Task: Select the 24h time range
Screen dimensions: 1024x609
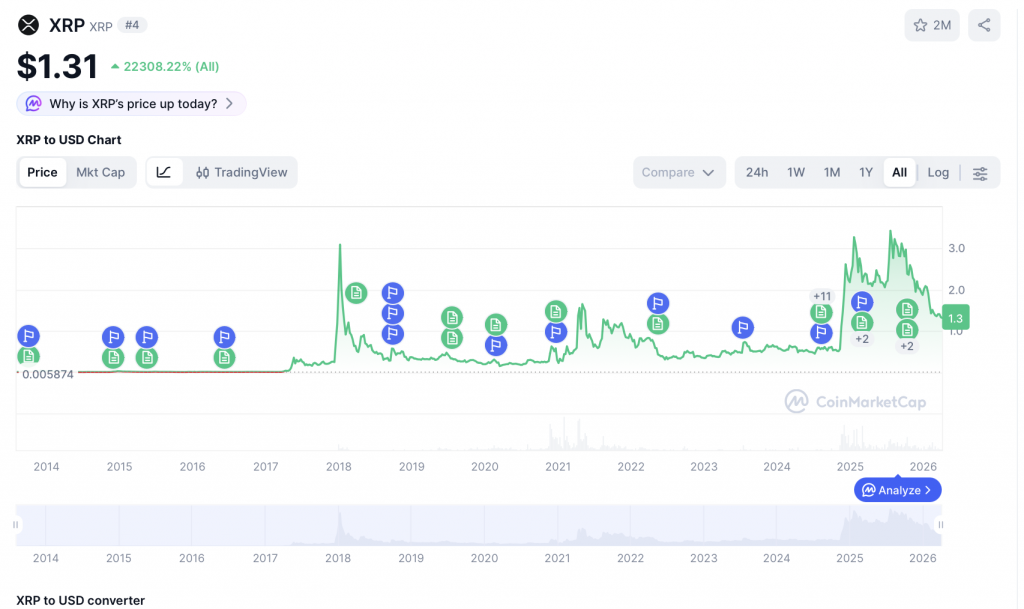Action: (x=757, y=172)
